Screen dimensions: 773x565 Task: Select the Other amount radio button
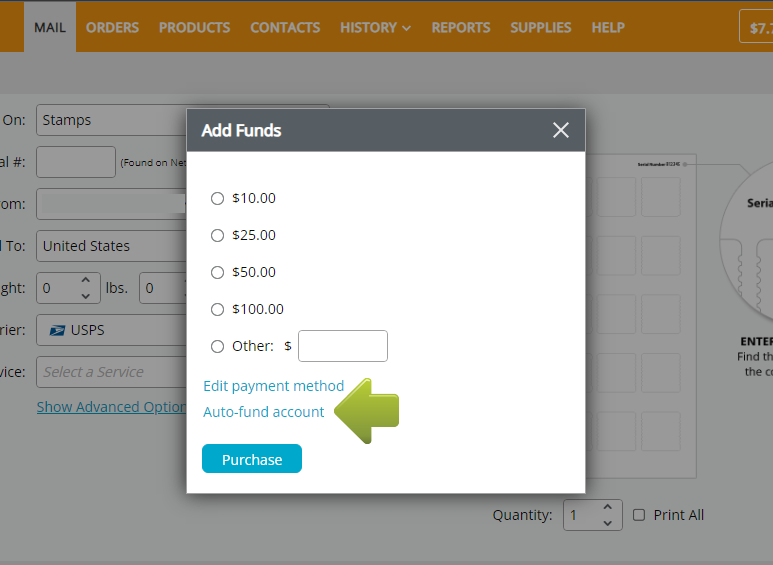click(217, 346)
